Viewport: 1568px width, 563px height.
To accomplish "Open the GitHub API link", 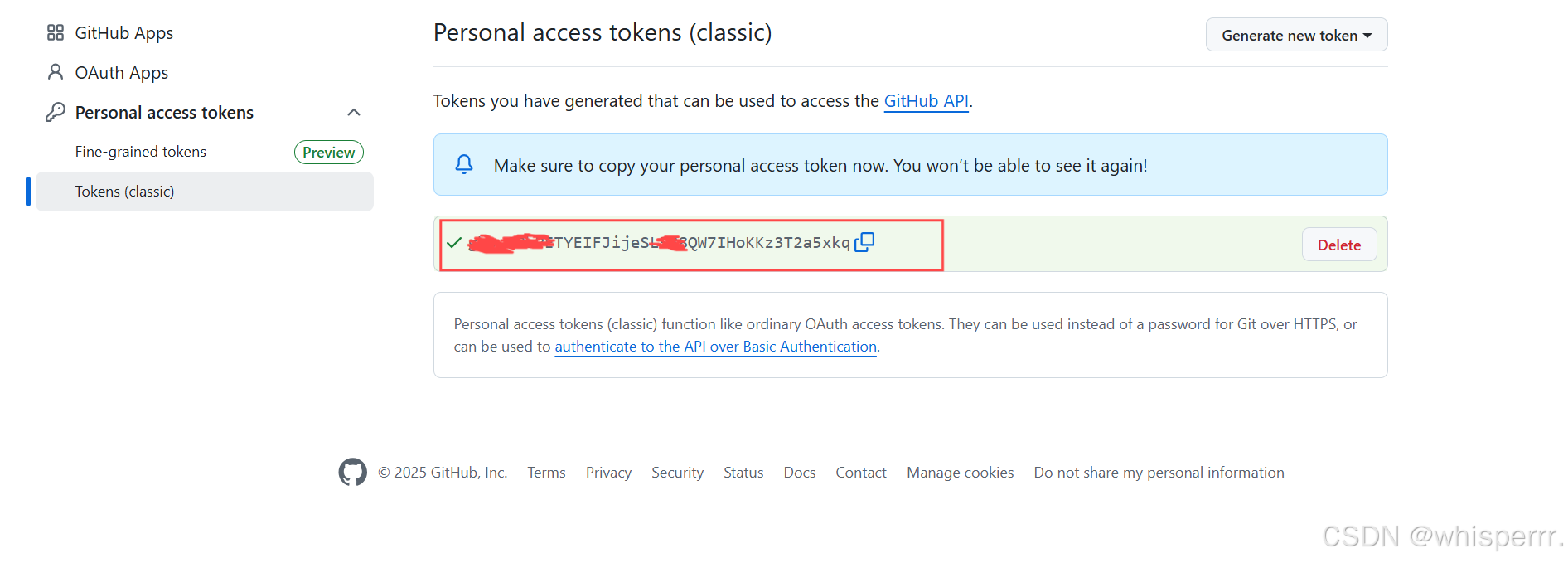I will pyautogui.click(x=926, y=101).
